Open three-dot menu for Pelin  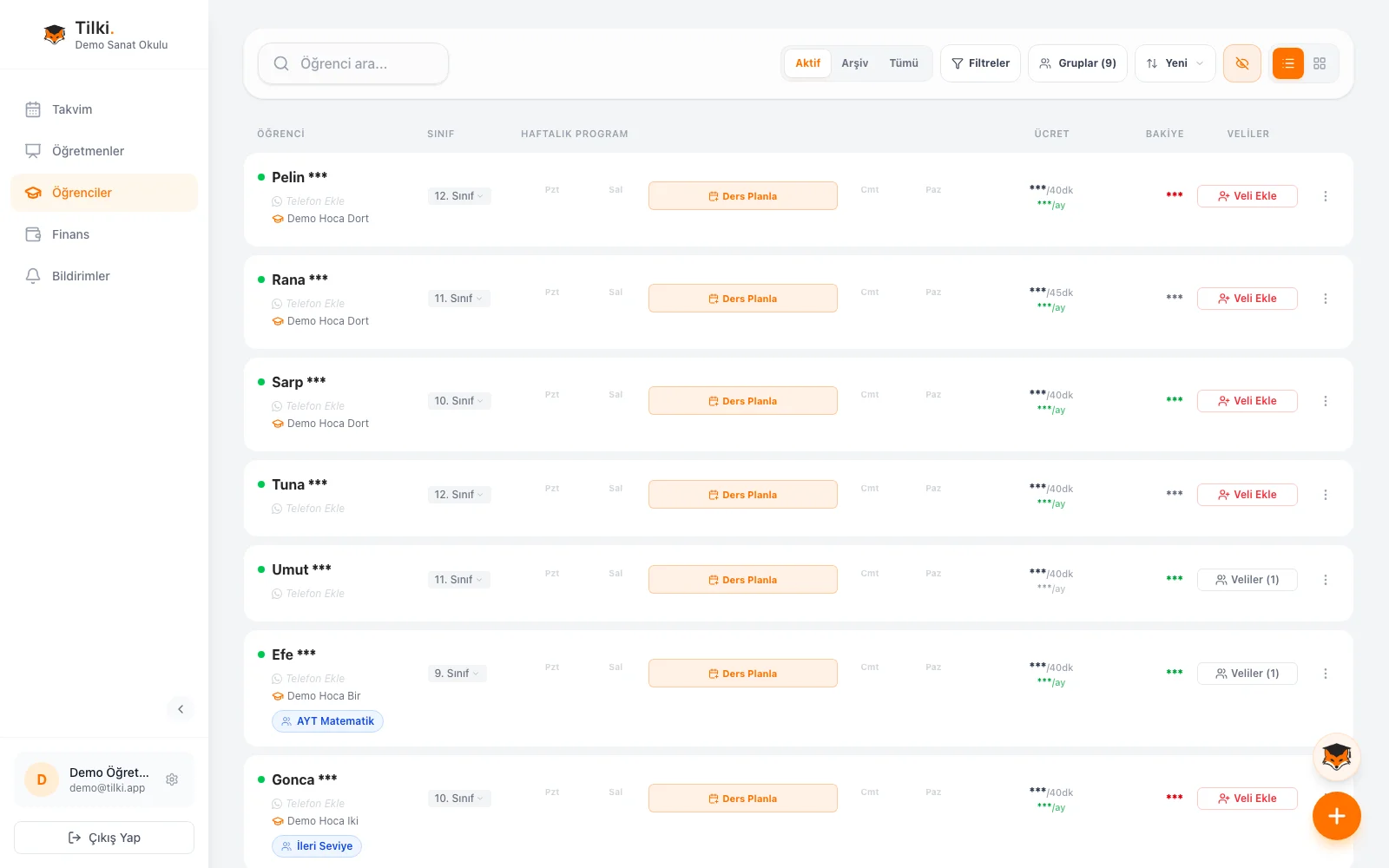pyautogui.click(x=1325, y=196)
